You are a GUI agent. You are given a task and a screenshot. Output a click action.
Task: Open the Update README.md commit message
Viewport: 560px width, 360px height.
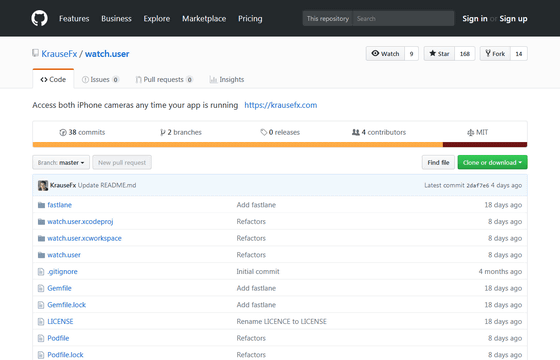107,185
